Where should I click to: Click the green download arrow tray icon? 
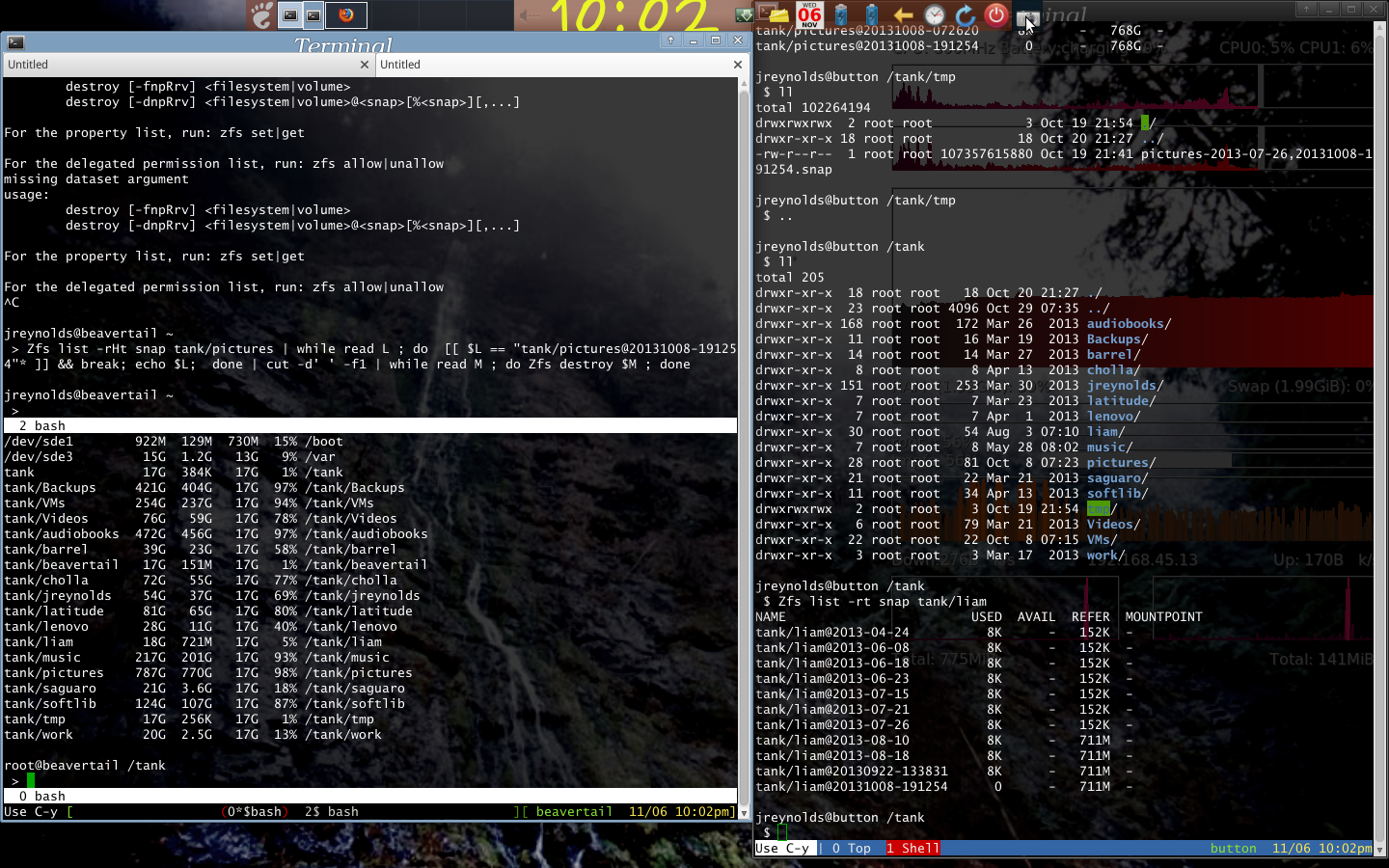pos(744,14)
